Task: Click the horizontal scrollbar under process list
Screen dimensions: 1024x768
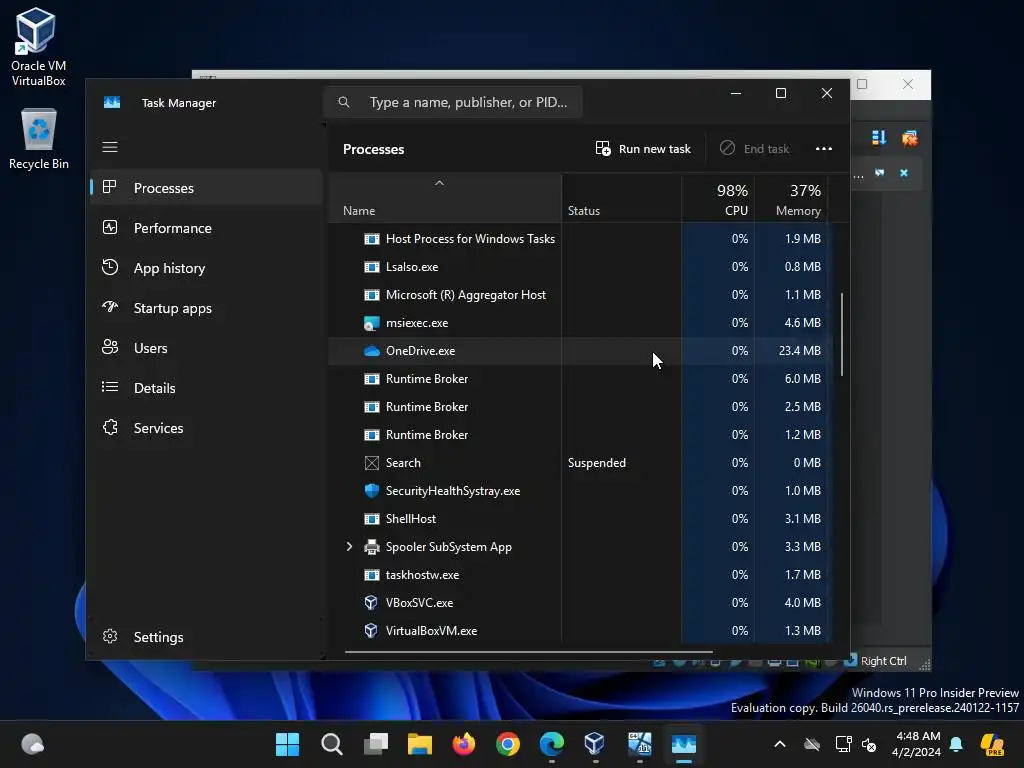Action: pos(528,652)
